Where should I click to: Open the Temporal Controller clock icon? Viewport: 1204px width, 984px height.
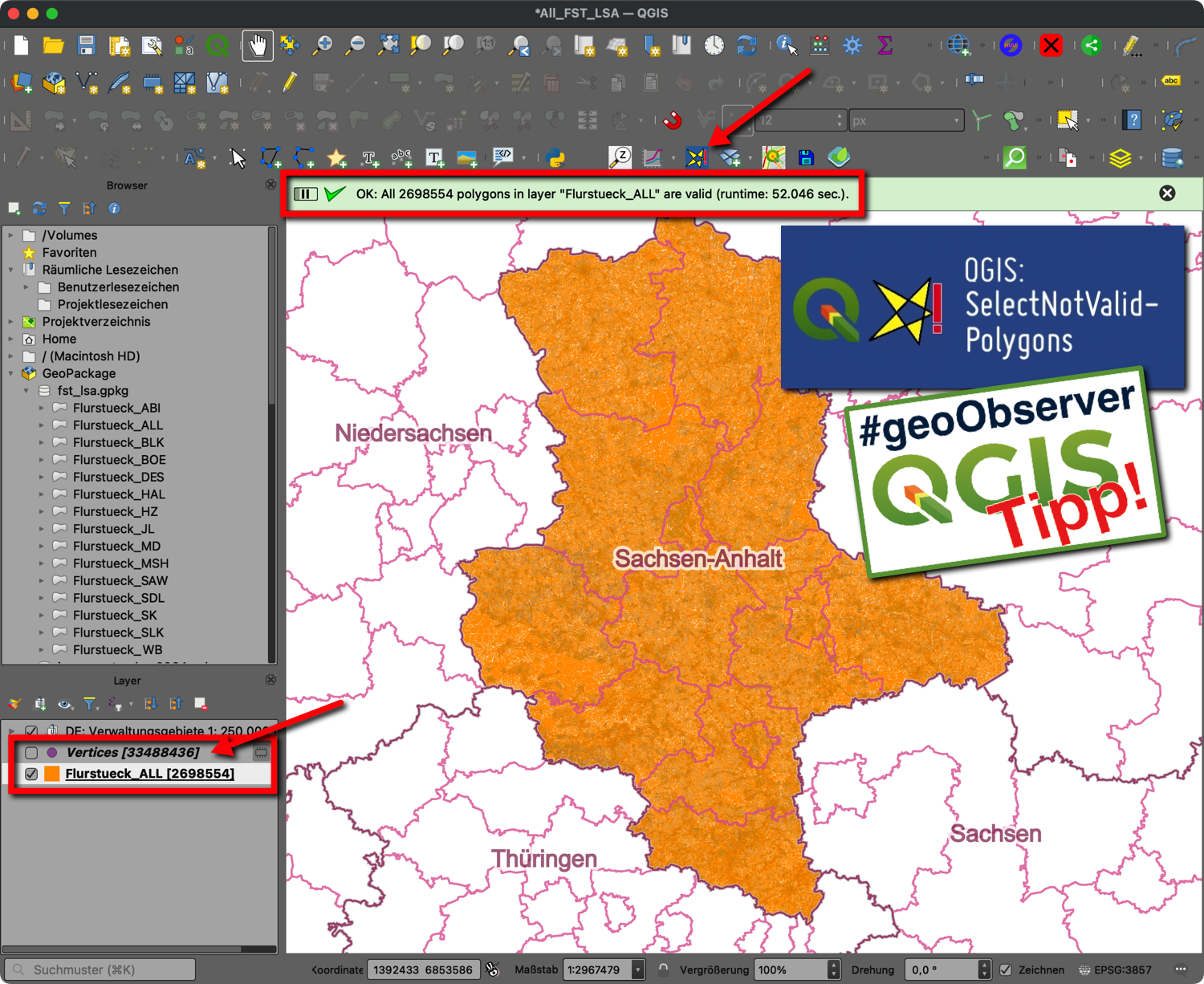[714, 46]
